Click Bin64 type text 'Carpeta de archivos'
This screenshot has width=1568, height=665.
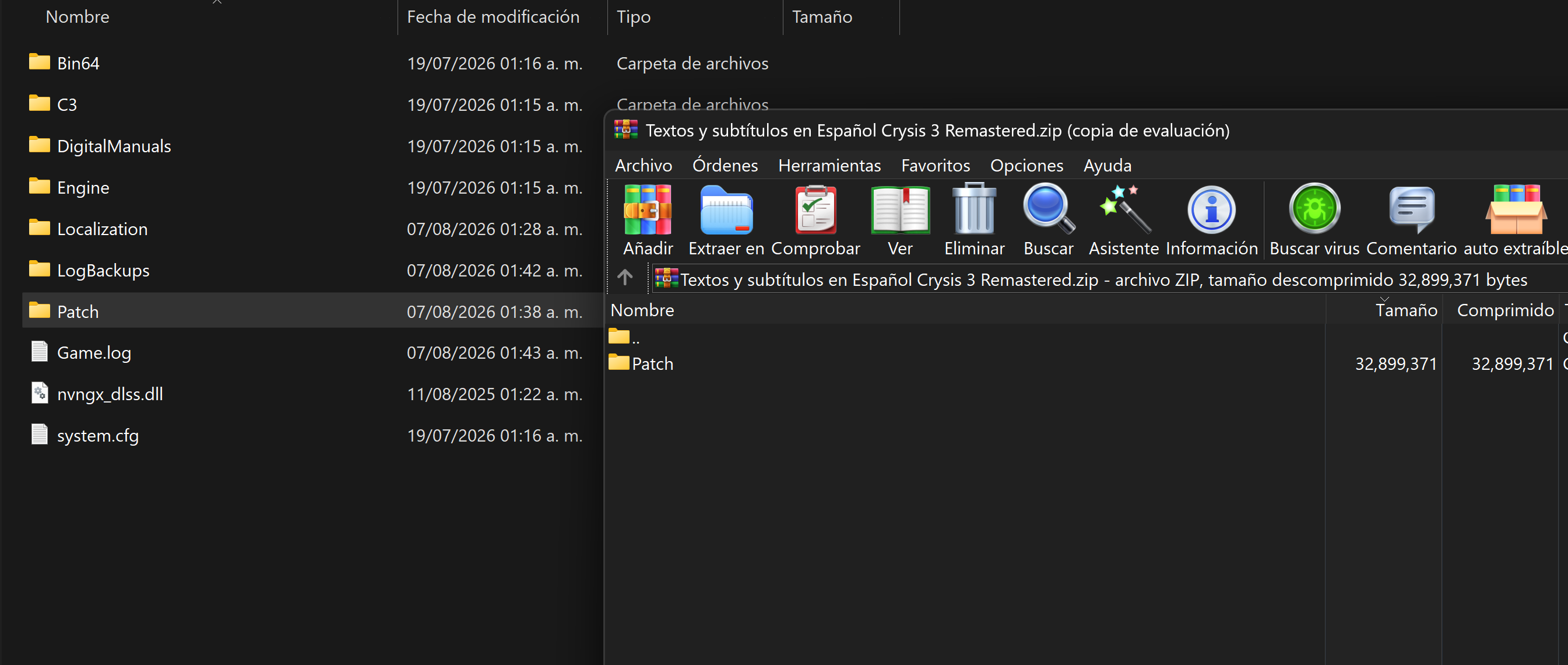[692, 63]
